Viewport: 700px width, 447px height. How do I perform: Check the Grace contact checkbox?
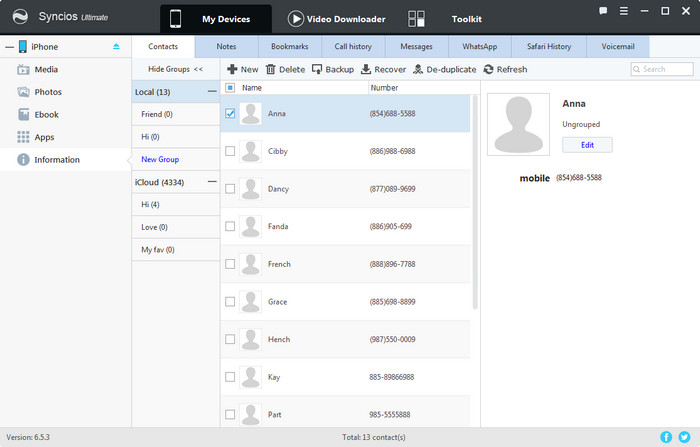(x=230, y=302)
